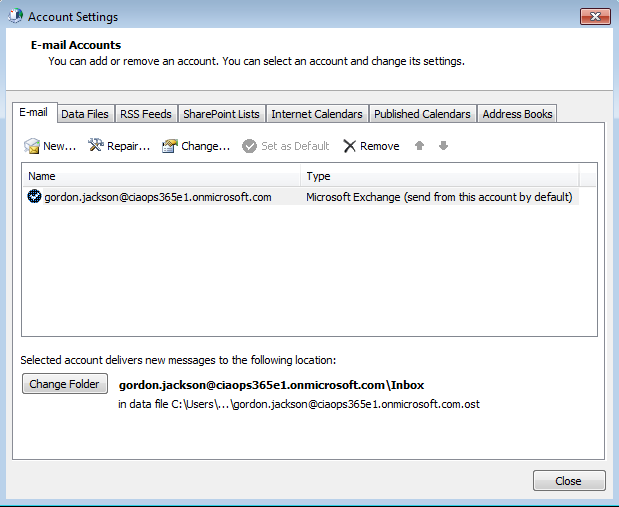The height and width of the screenshot is (507, 619).
Task: Click the Account Settings title bar icon
Action: click(x=15, y=16)
